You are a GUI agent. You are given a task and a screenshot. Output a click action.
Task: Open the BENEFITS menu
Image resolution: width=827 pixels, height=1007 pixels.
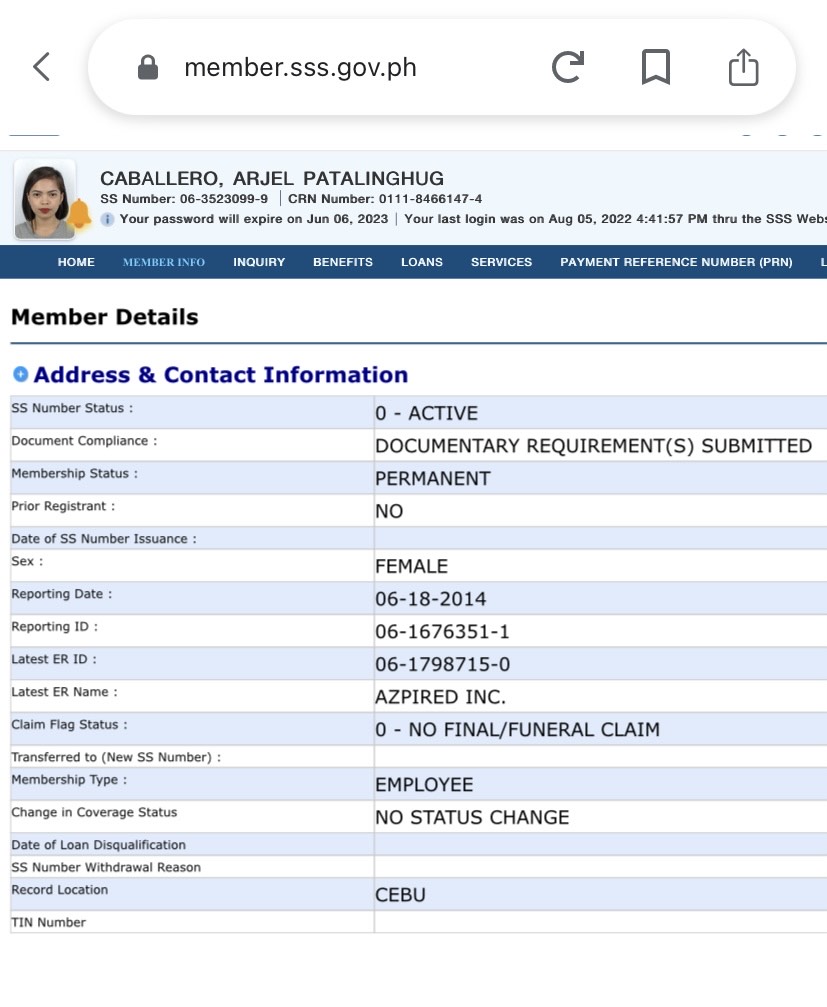[342, 262]
